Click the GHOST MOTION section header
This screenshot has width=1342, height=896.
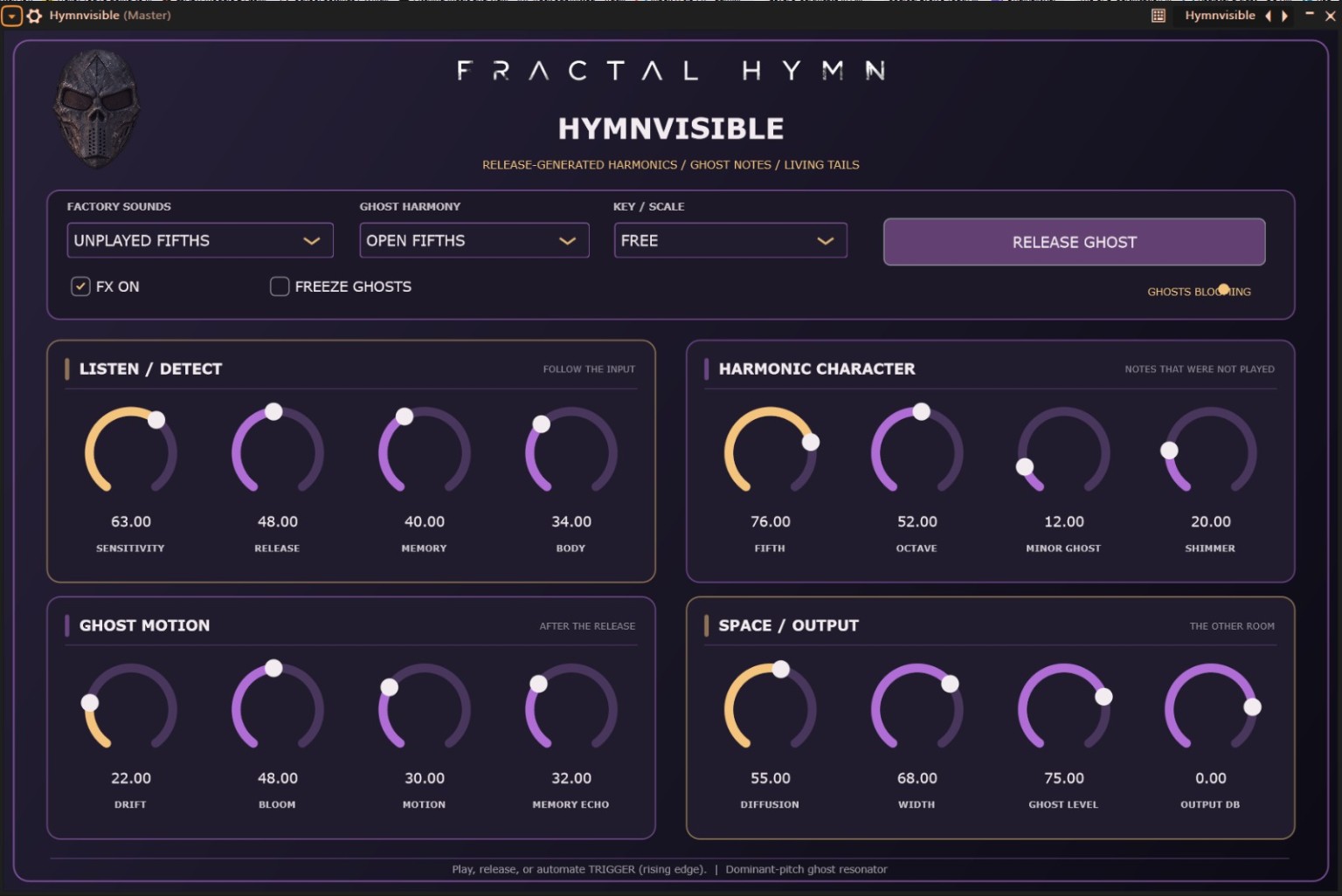click(x=144, y=625)
